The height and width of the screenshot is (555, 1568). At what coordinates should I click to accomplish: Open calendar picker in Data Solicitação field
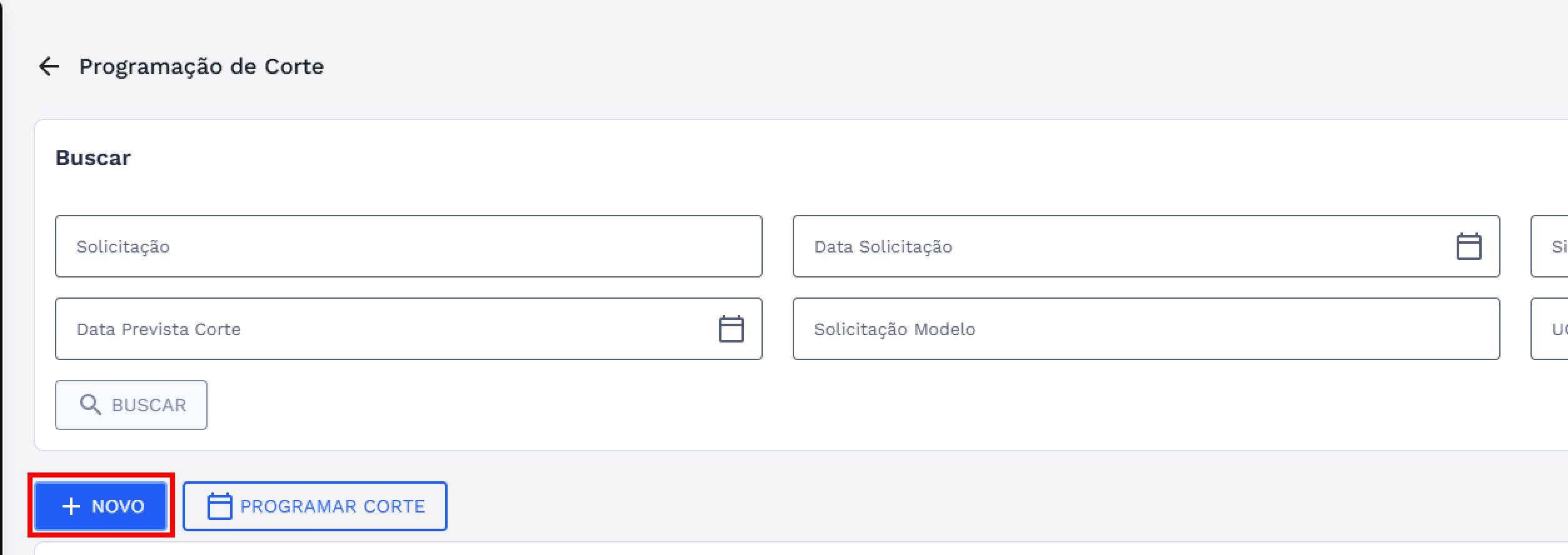coord(1469,246)
